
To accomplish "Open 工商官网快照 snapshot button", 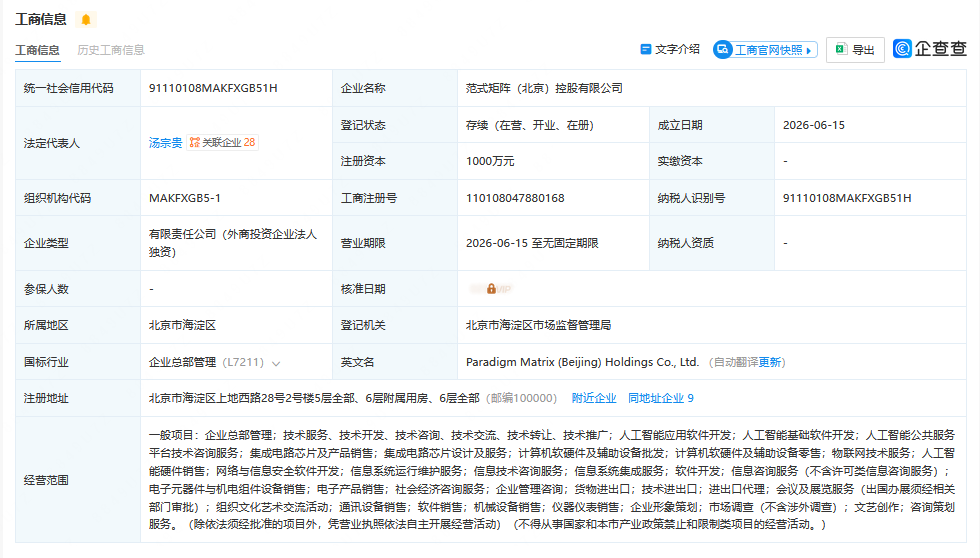I will pyautogui.click(x=765, y=49).
